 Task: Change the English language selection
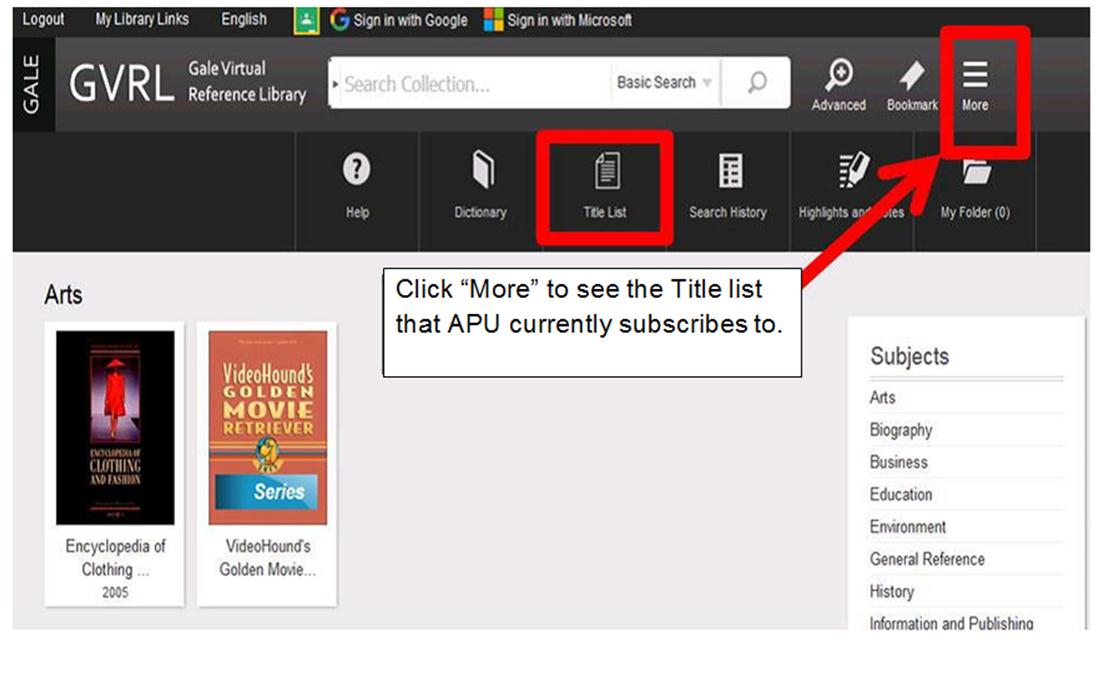244,19
